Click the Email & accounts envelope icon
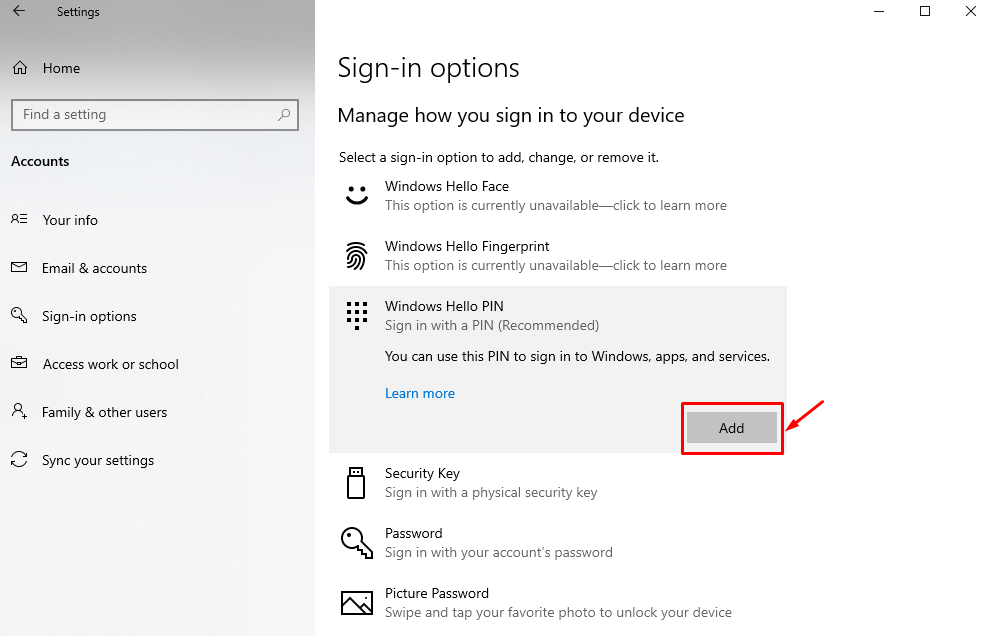The height and width of the screenshot is (636, 988). [20, 268]
